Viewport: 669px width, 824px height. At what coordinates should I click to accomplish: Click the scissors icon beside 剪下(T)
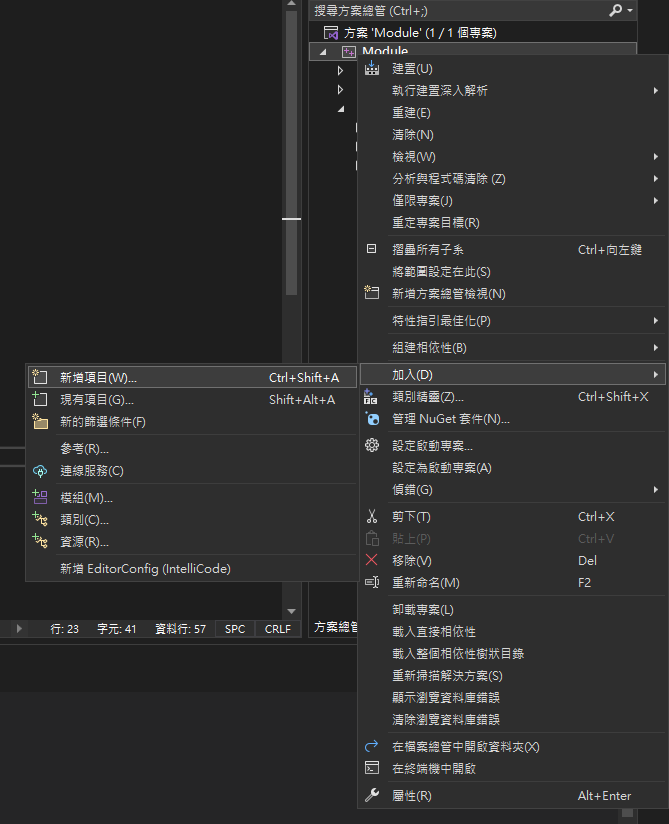[x=372, y=517]
